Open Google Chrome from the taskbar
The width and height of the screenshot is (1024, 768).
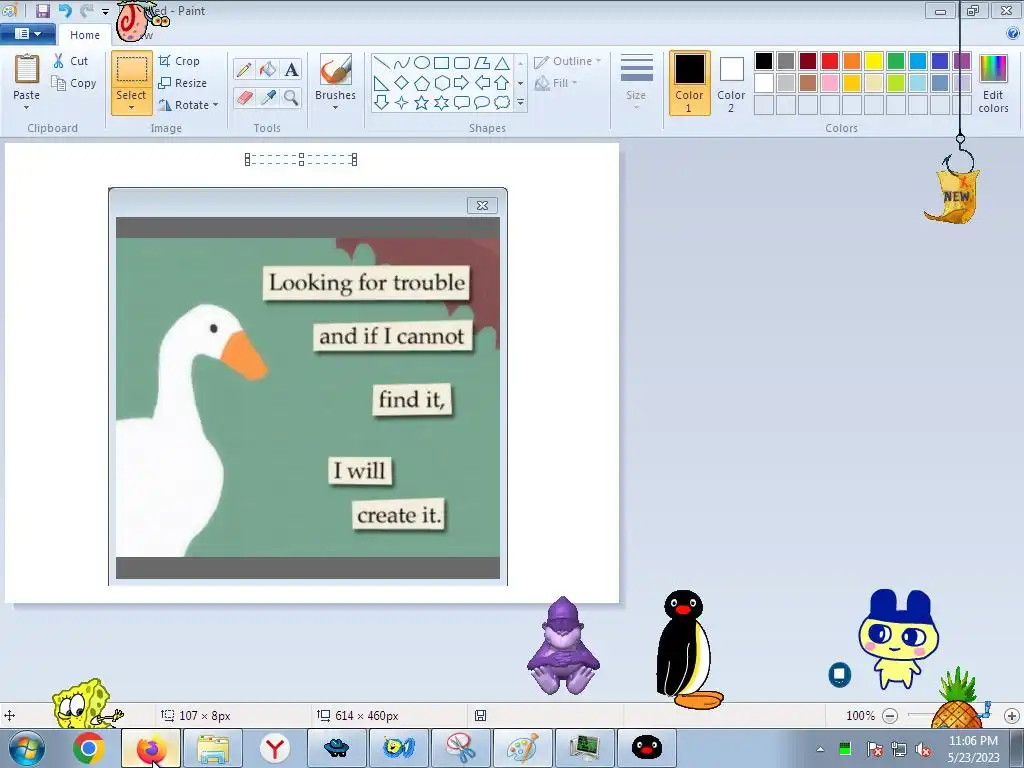coord(89,748)
